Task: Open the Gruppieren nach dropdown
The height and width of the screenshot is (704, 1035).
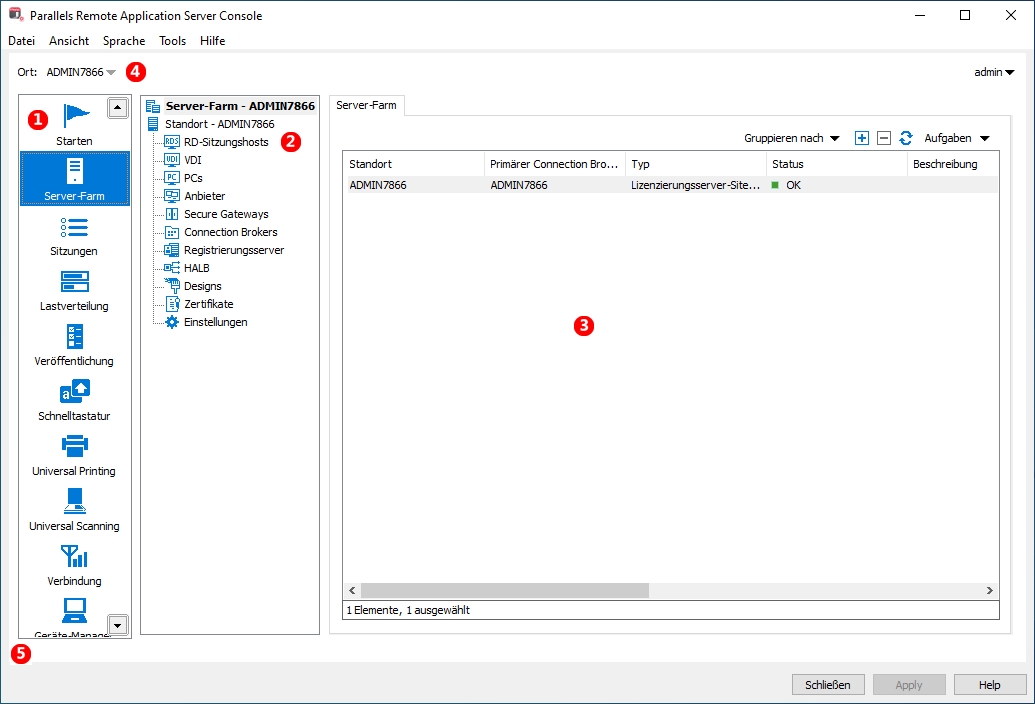Action: coord(791,138)
